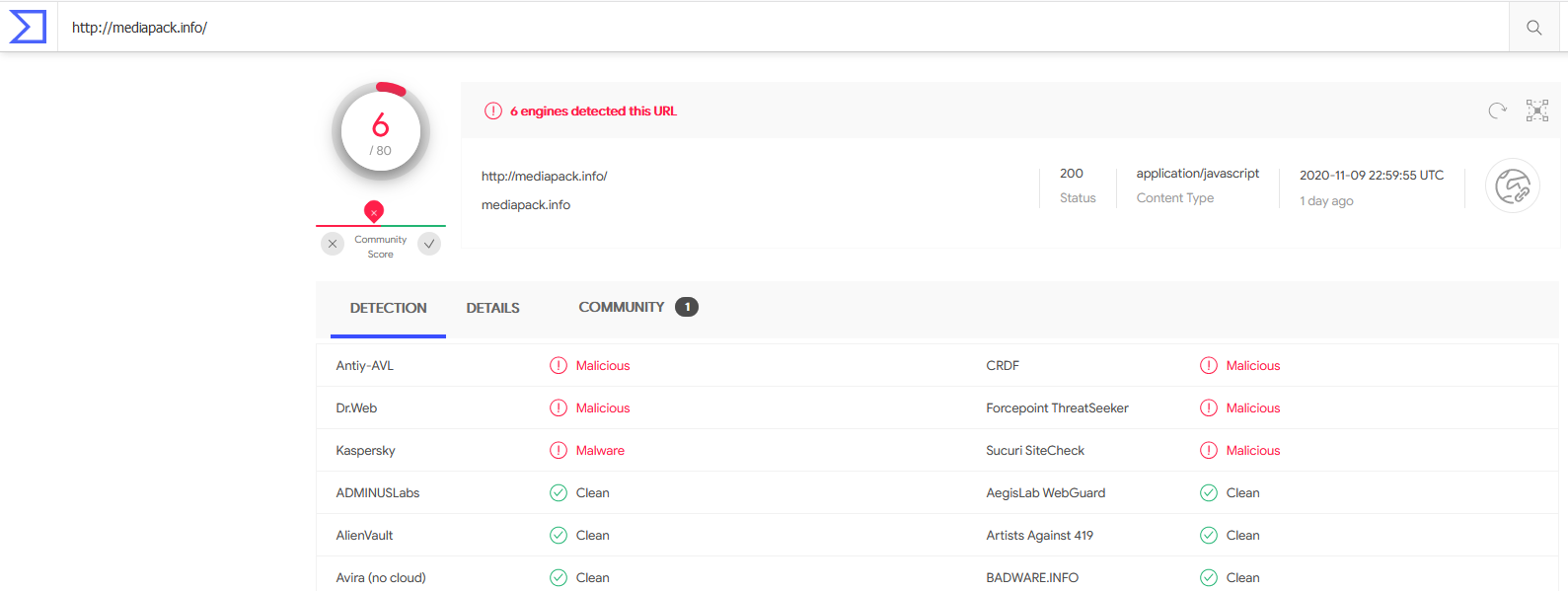Click the http://mediapack.info/ URL text
The height and width of the screenshot is (591, 1568).
pos(544,176)
